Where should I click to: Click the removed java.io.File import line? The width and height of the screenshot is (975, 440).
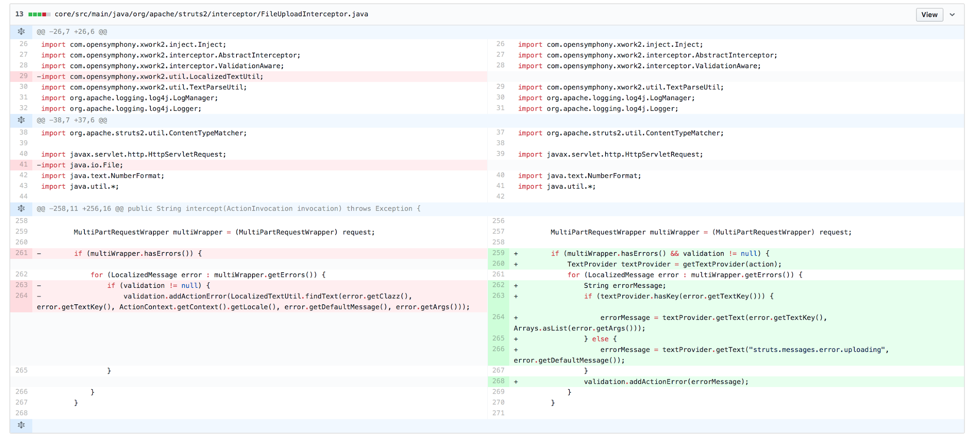[x=82, y=165]
